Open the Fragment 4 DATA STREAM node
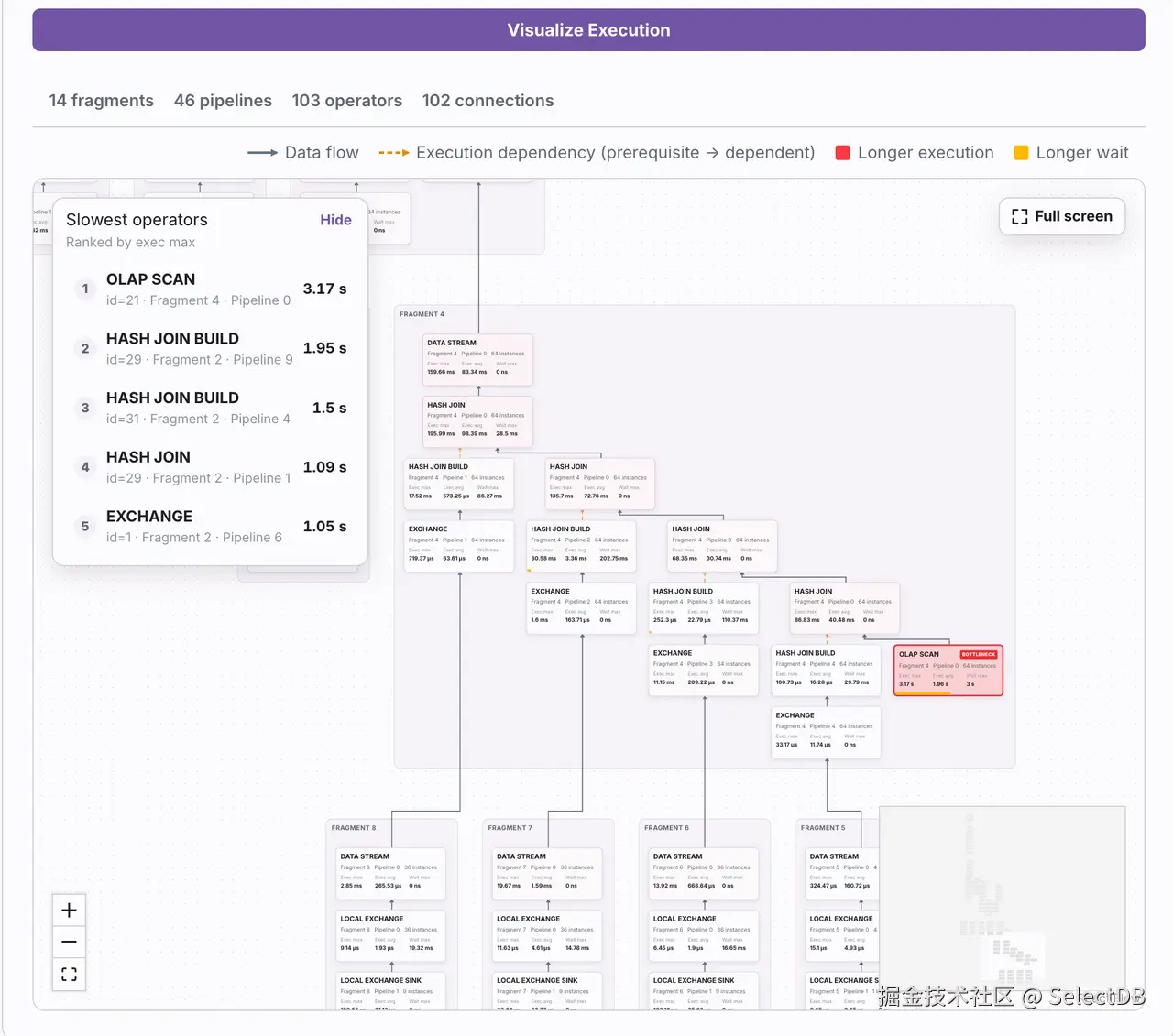The width and height of the screenshot is (1173, 1036). point(478,359)
